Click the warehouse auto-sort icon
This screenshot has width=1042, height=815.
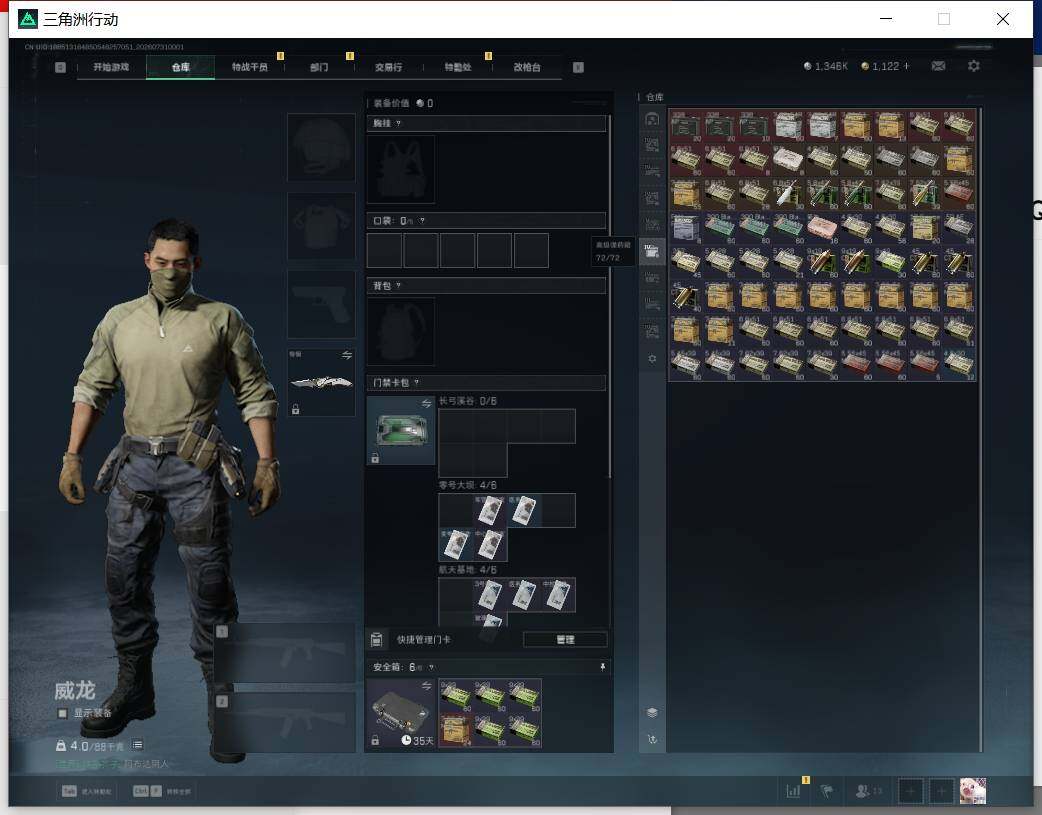652,739
